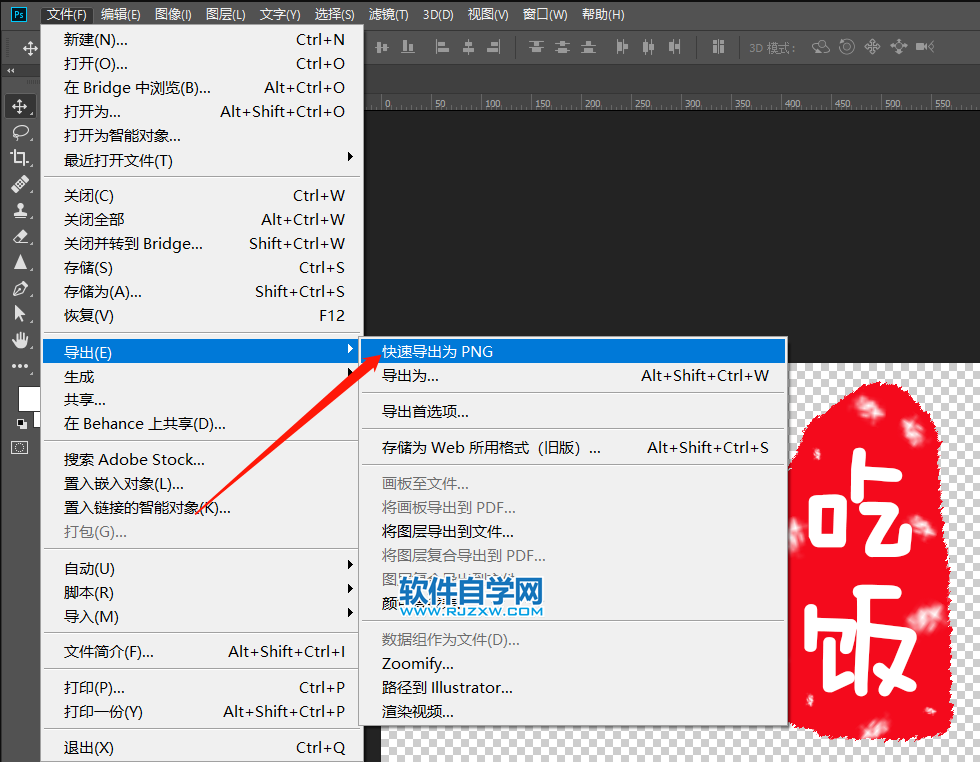Screen dimensions: 980x762
Task: Click Distribute top edges icon
Action: pos(536,47)
